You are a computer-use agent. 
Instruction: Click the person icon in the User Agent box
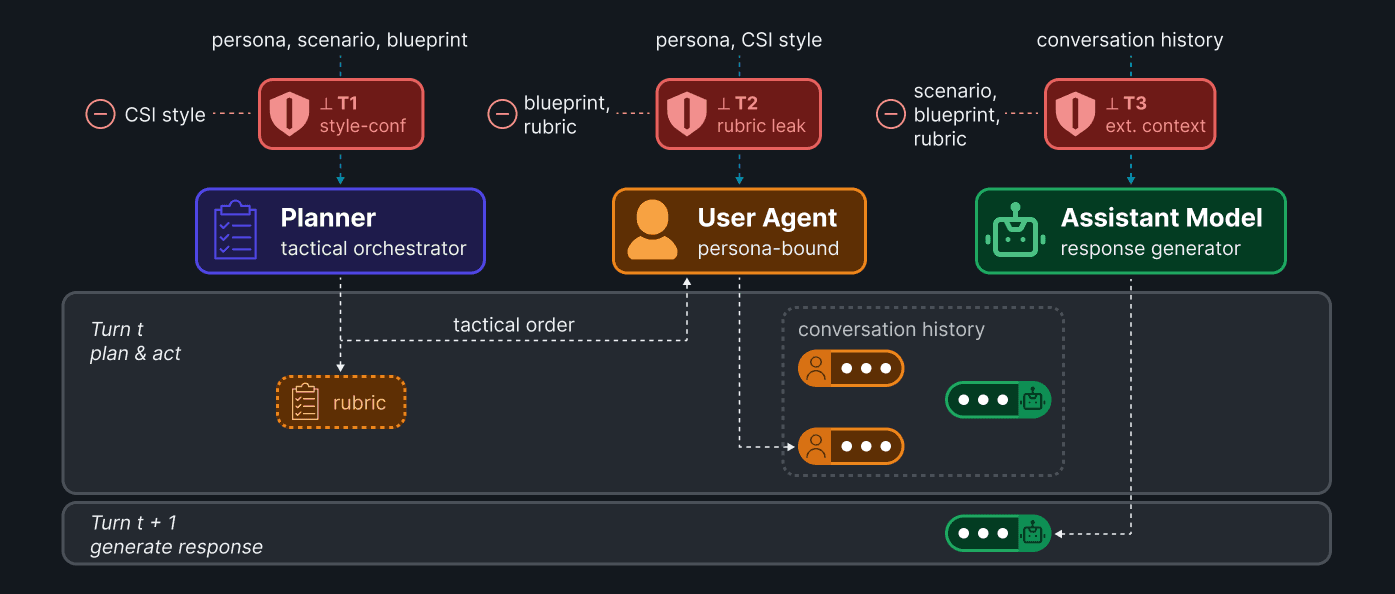[x=652, y=230]
